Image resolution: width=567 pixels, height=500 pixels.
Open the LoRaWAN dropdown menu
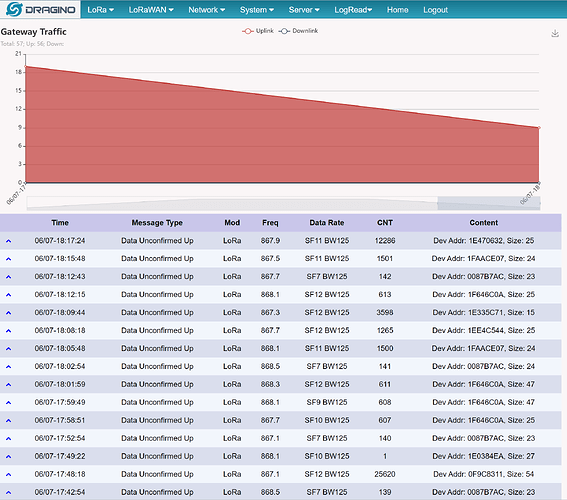click(x=151, y=10)
